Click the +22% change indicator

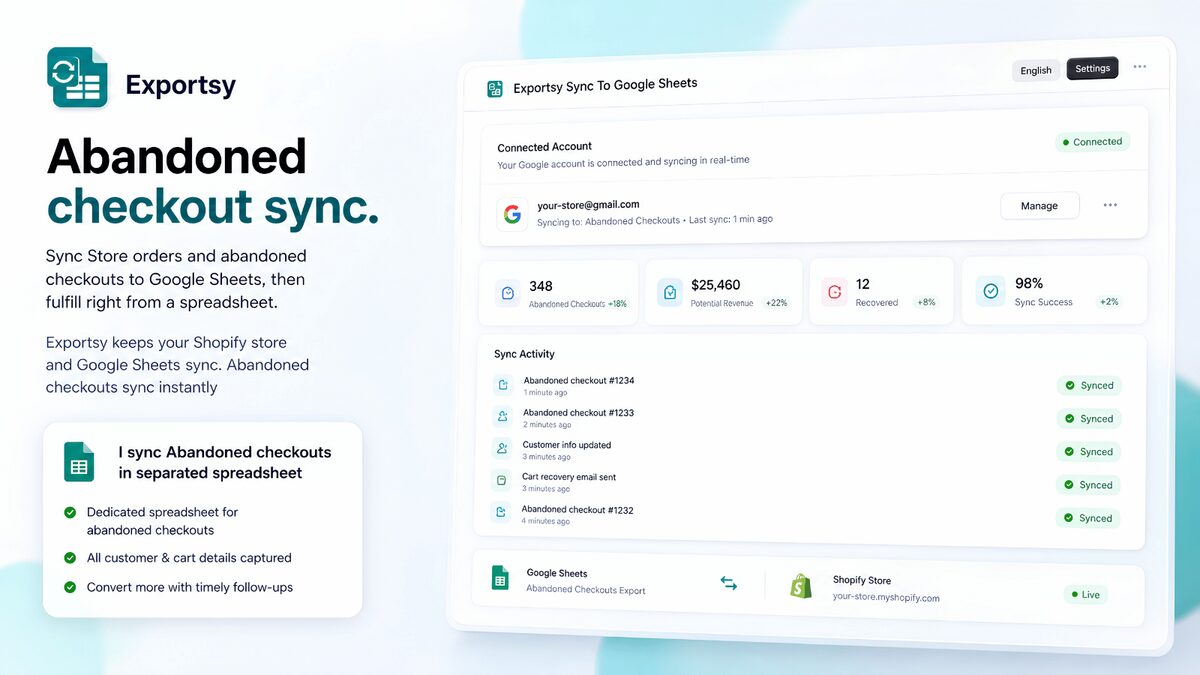(776, 303)
